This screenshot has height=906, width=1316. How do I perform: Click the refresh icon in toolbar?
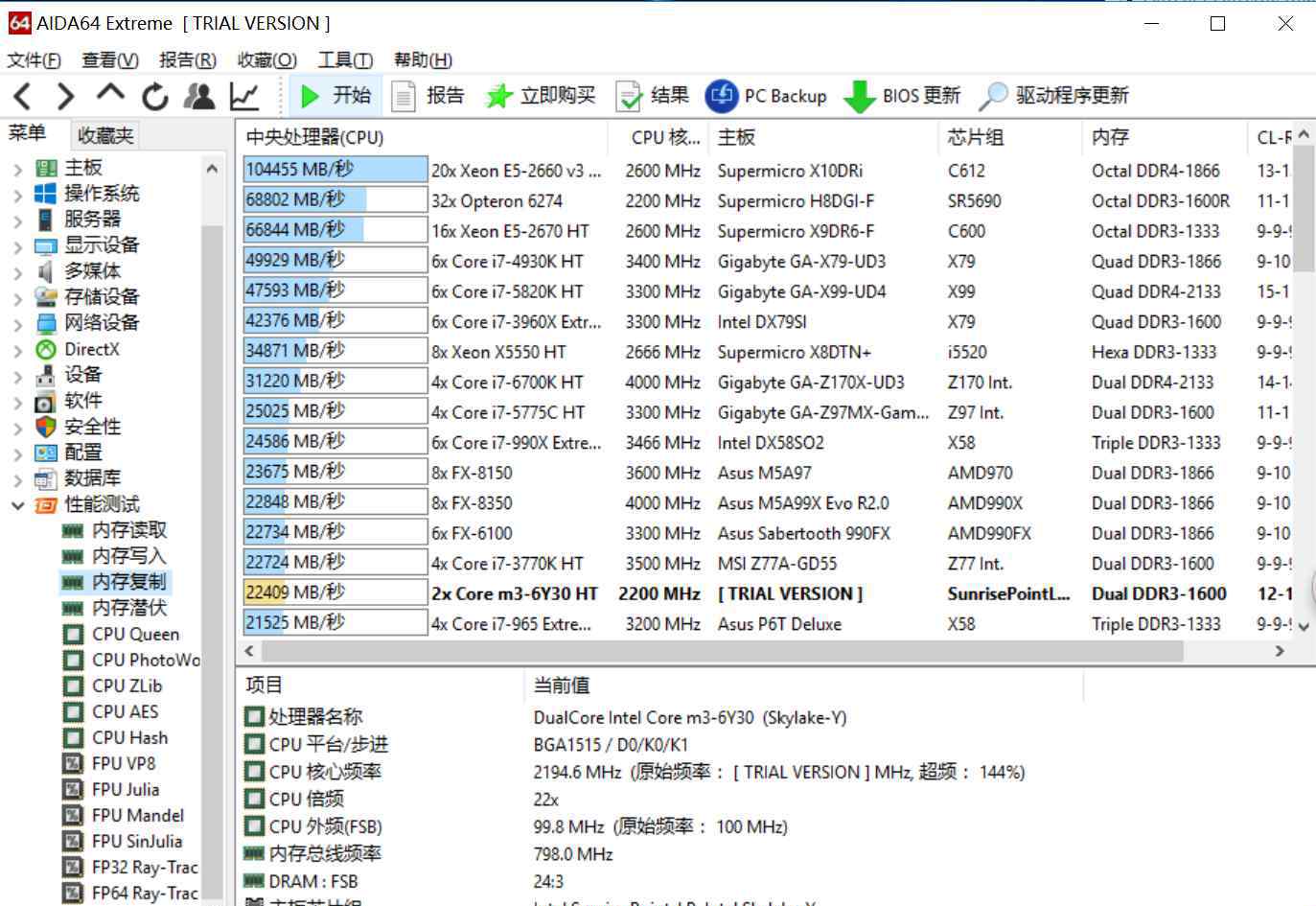(154, 96)
